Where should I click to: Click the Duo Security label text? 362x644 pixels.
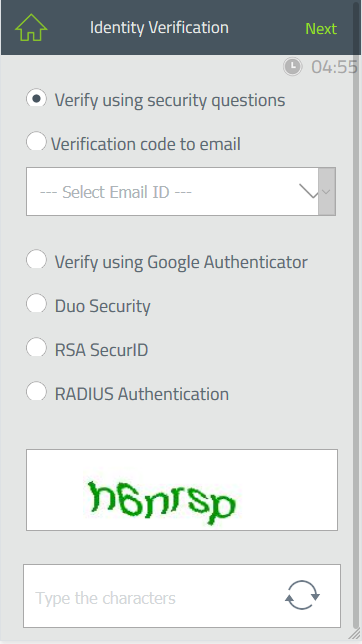(x=103, y=306)
